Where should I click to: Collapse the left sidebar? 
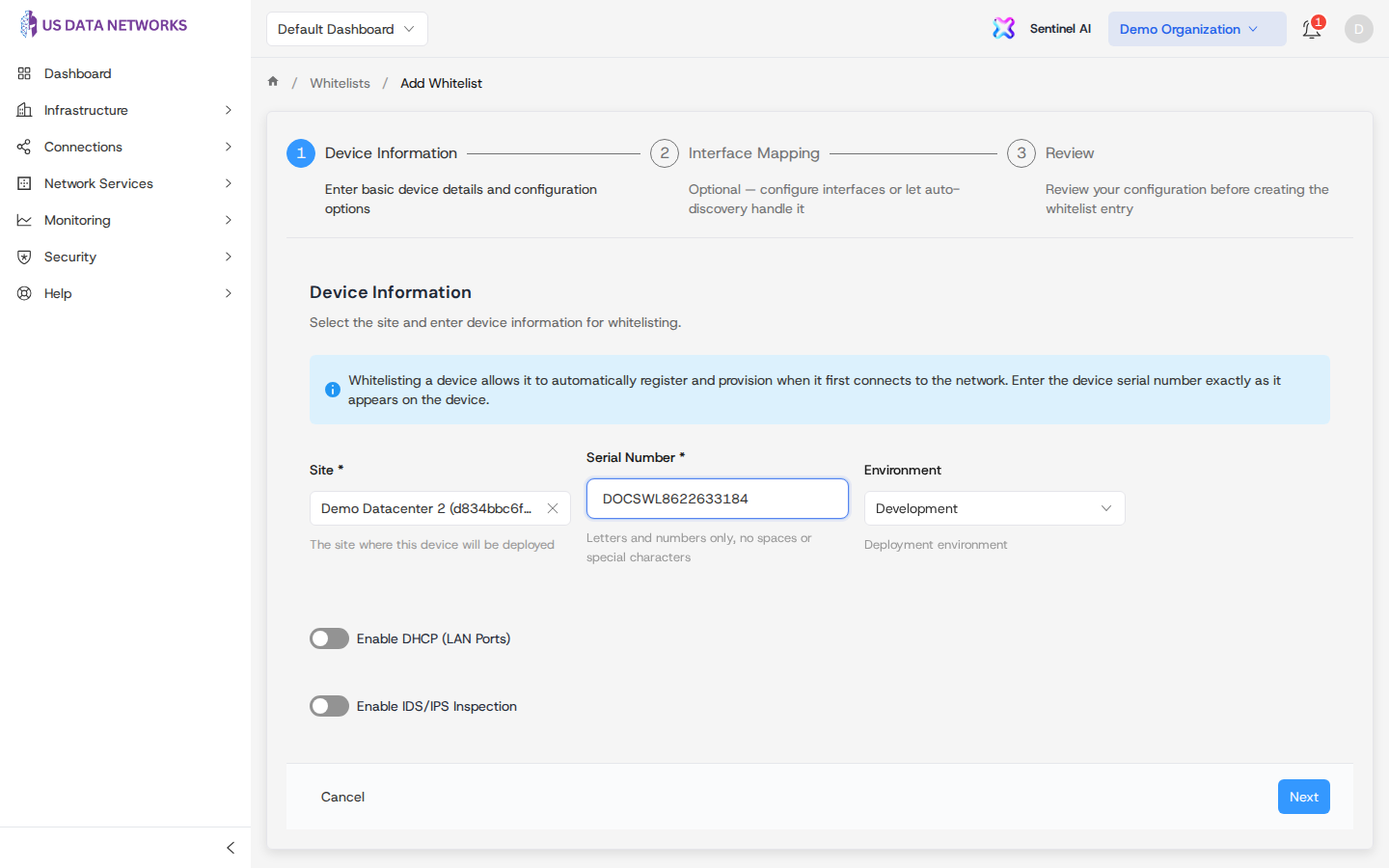(x=231, y=848)
